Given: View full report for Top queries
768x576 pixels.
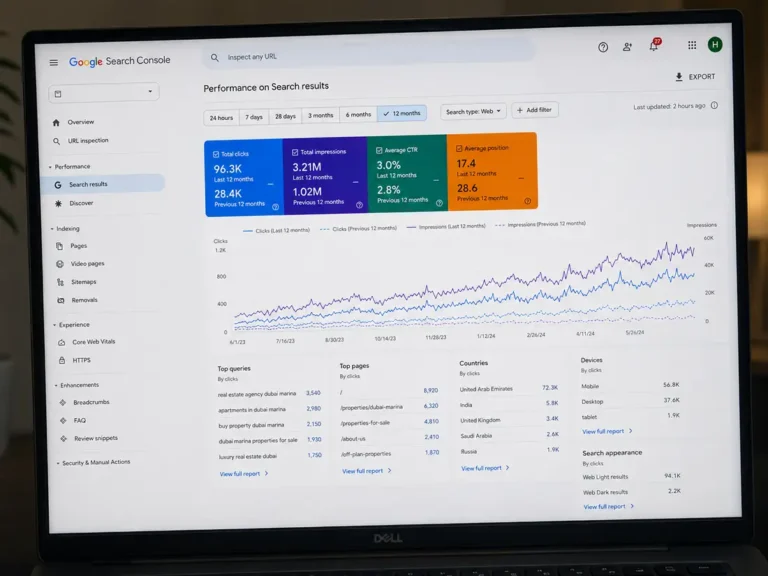Looking at the screenshot, I should click(x=244, y=474).
